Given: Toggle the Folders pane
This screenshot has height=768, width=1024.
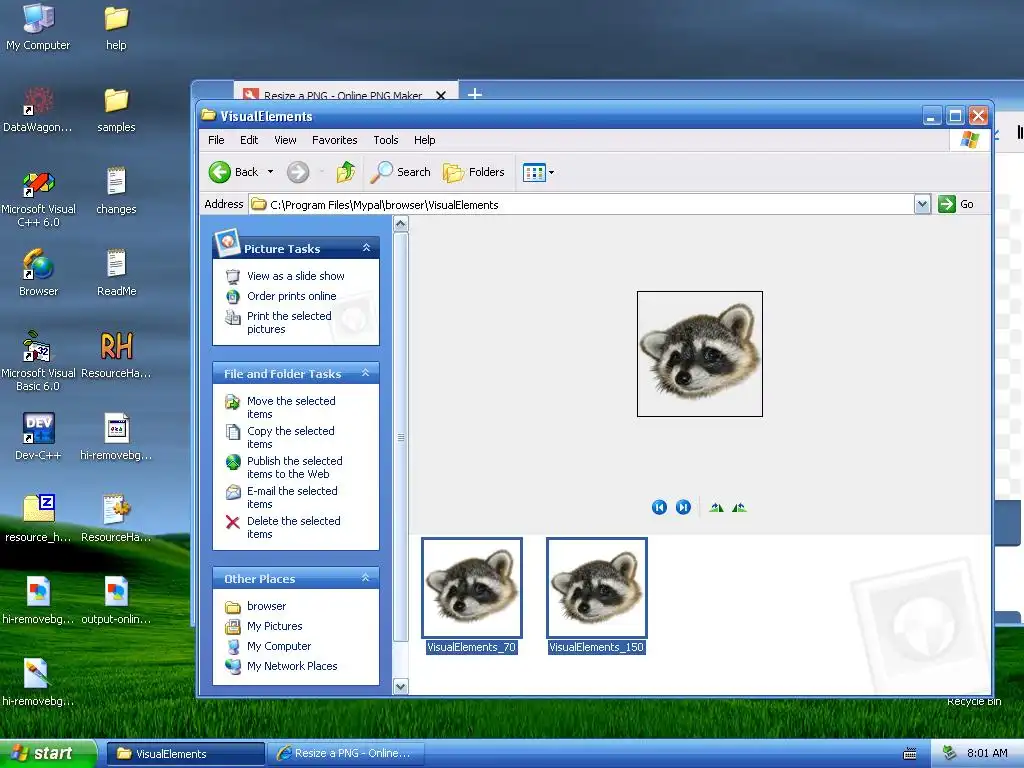Looking at the screenshot, I should click(x=473, y=172).
